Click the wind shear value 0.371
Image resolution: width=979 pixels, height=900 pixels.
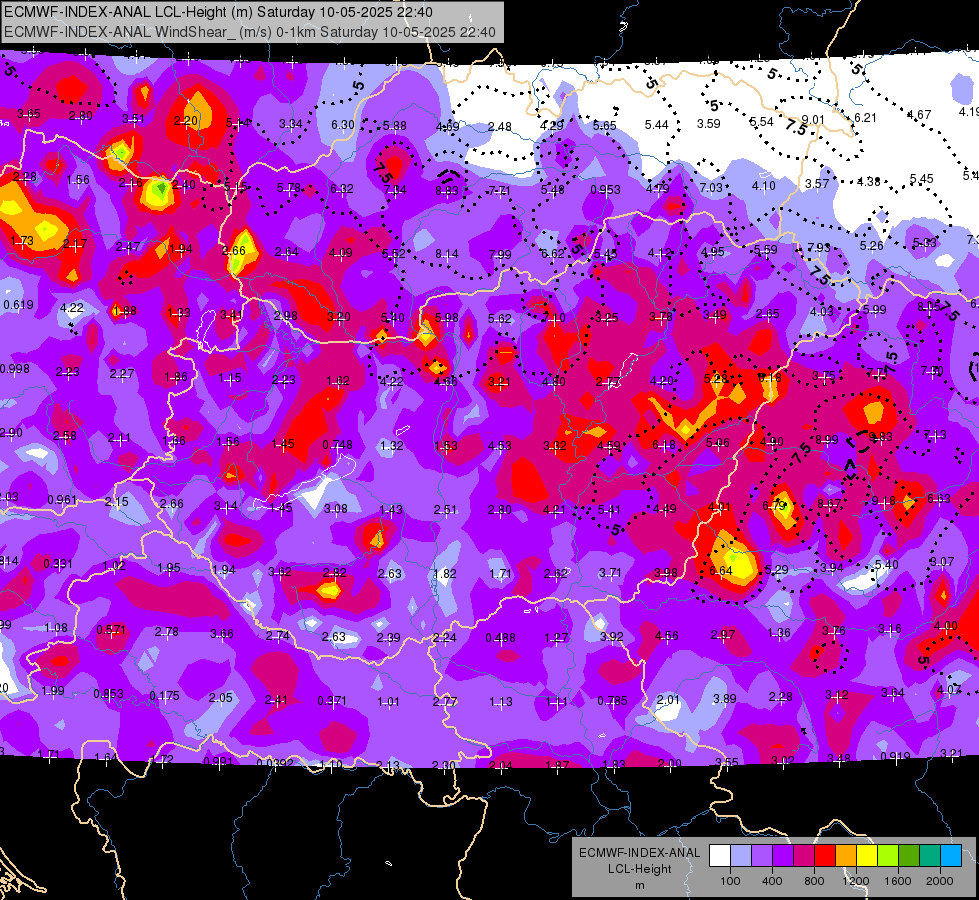pyautogui.click(x=332, y=701)
